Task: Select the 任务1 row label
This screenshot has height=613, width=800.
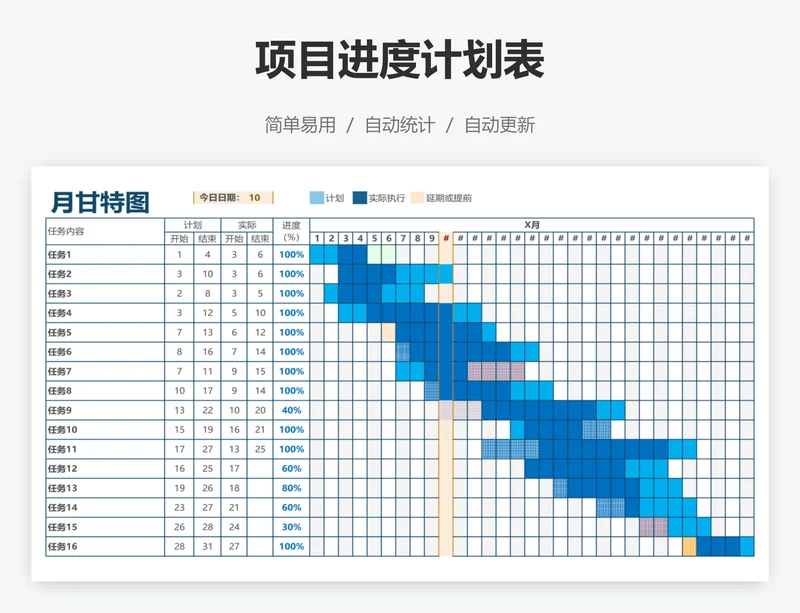Action: point(105,254)
